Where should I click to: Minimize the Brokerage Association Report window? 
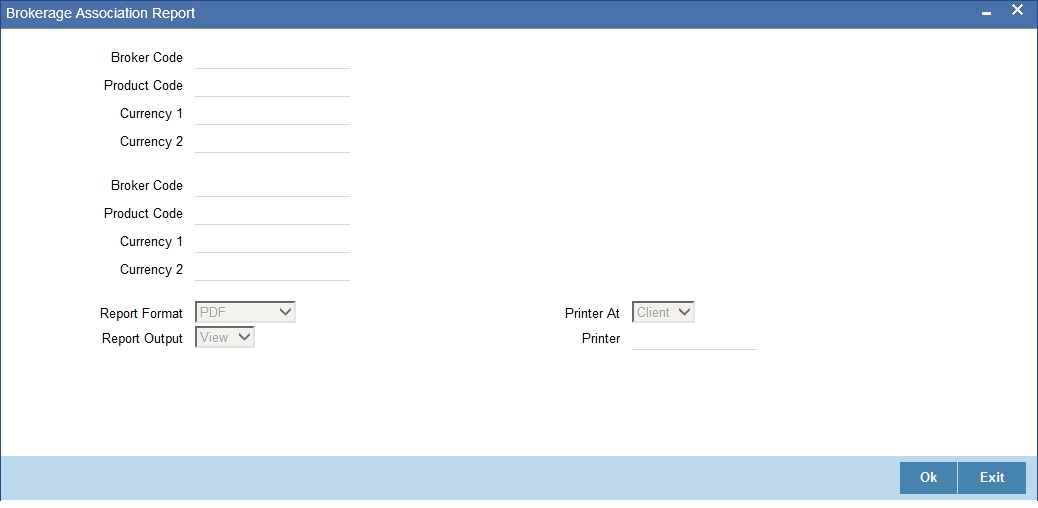(x=986, y=13)
